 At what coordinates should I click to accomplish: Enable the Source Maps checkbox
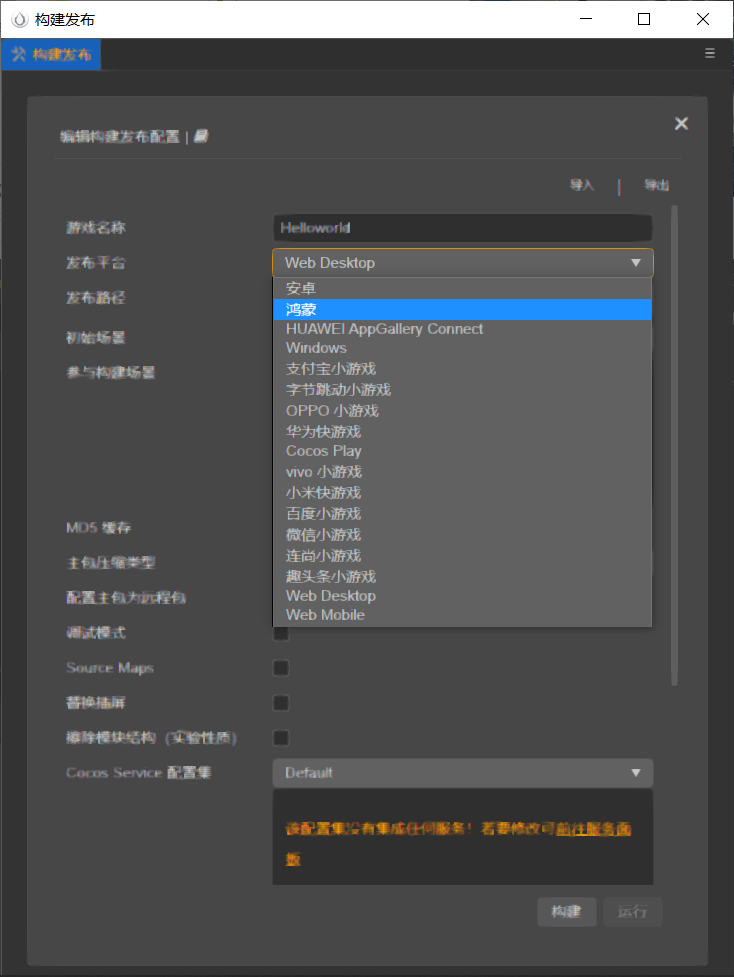click(281, 668)
